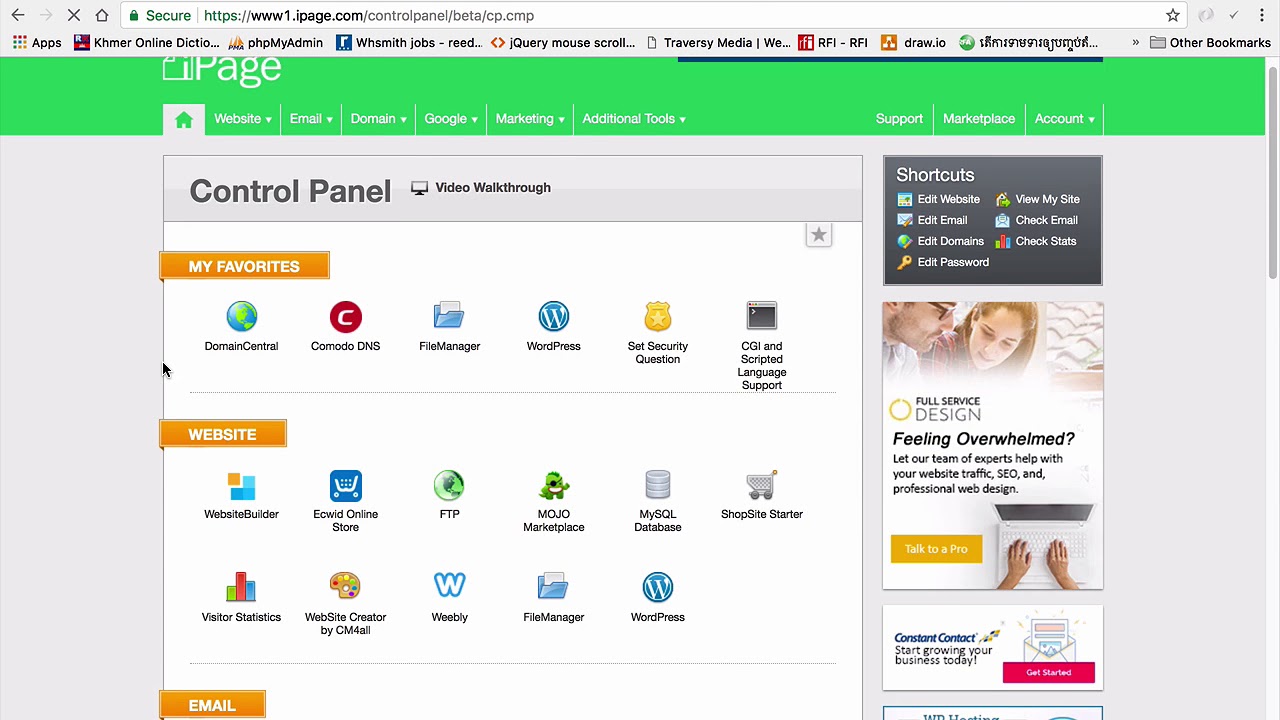
Task: Expand the Additional Tools menu
Action: tap(633, 118)
